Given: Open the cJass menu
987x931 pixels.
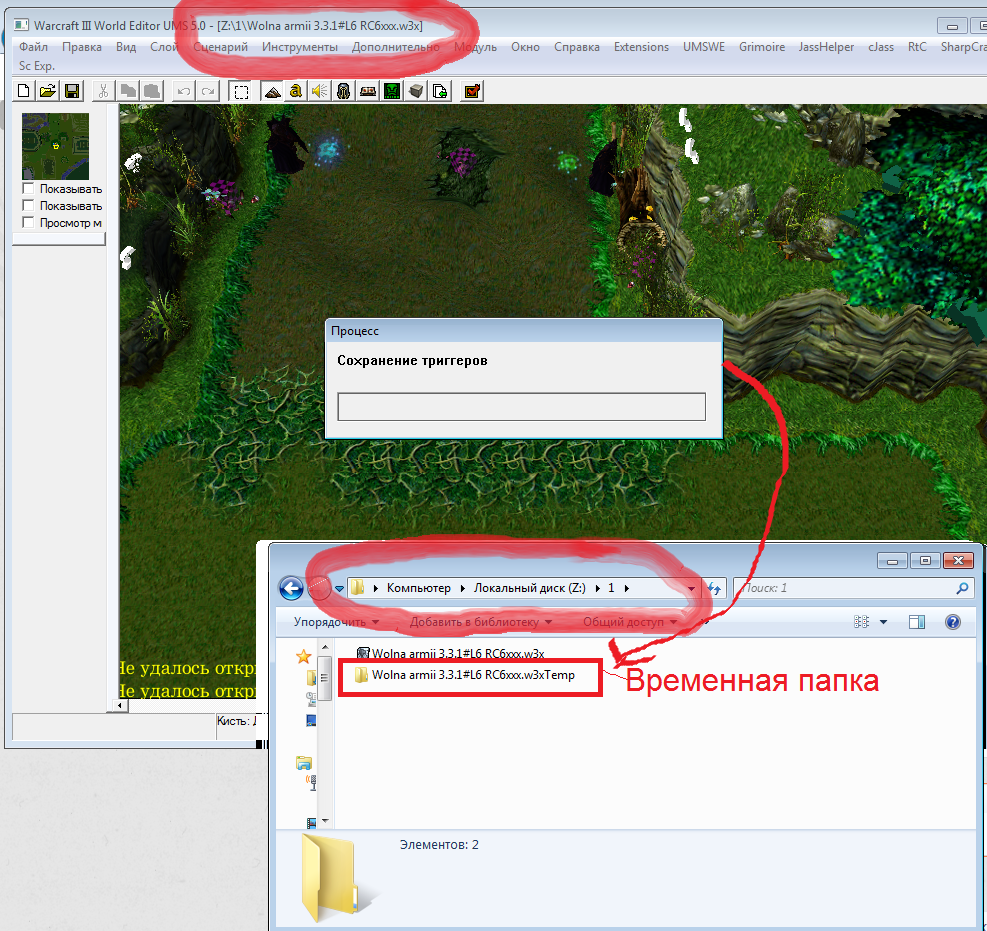Looking at the screenshot, I should pos(881,47).
